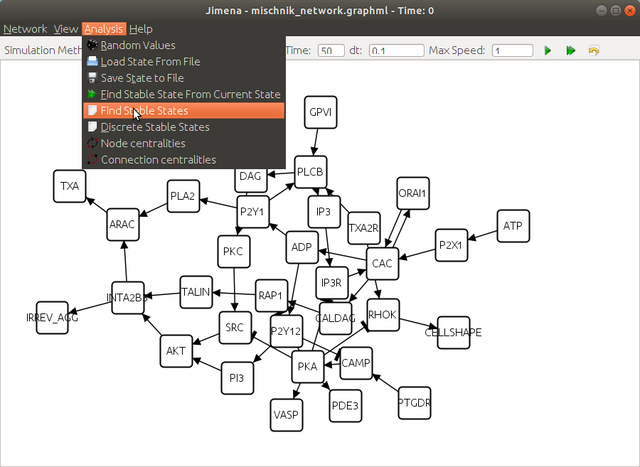Select the PKC node
This screenshot has height=467, width=640.
234,251
